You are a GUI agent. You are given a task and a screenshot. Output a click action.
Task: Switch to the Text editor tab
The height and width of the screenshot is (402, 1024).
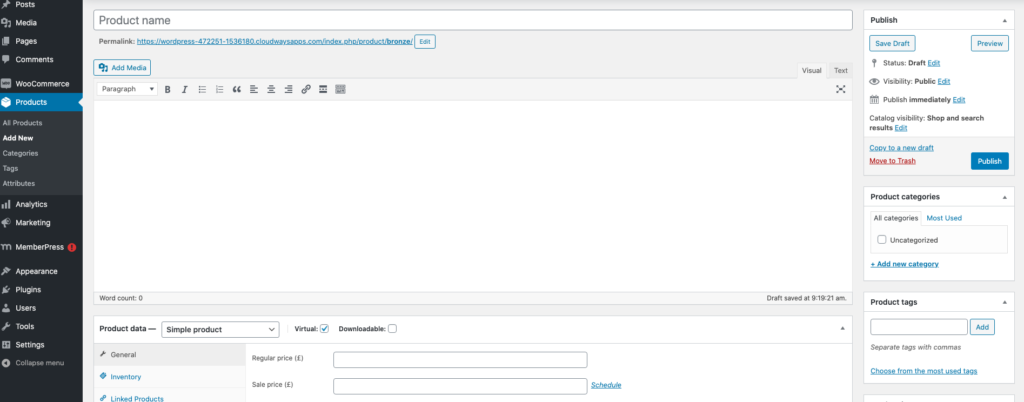click(840, 70)
